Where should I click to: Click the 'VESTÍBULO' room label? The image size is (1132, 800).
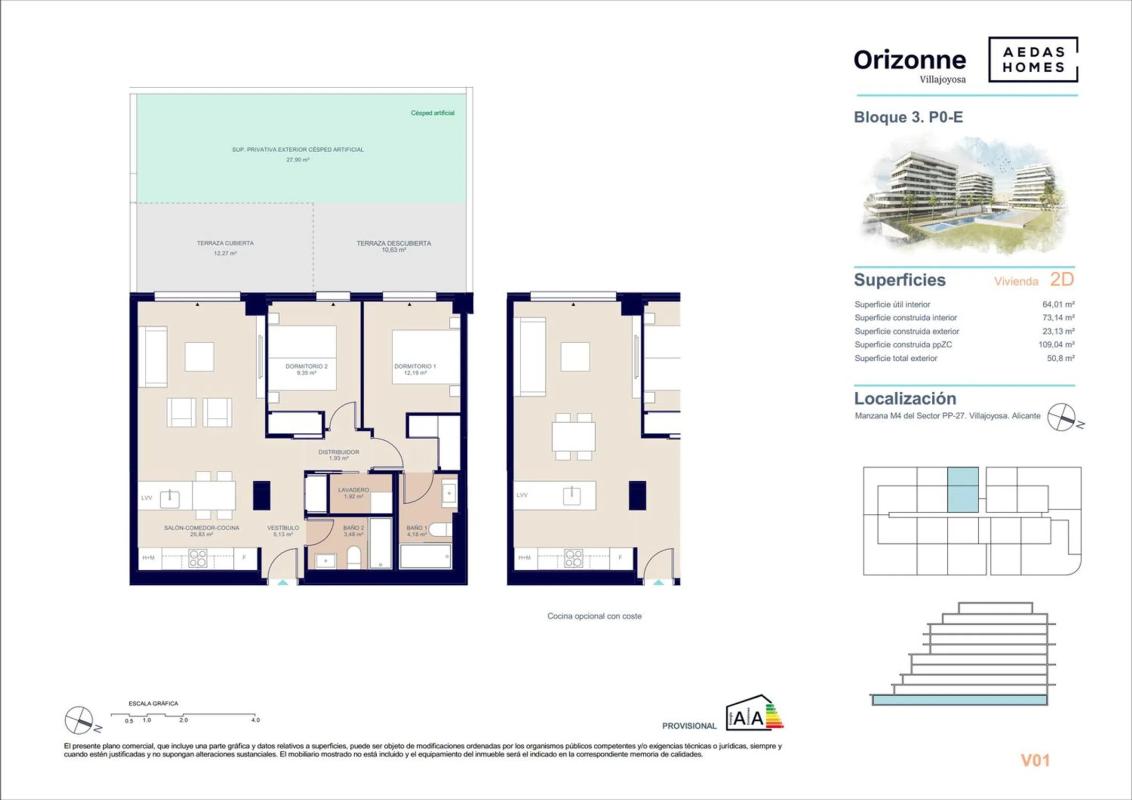click(283, 528)
